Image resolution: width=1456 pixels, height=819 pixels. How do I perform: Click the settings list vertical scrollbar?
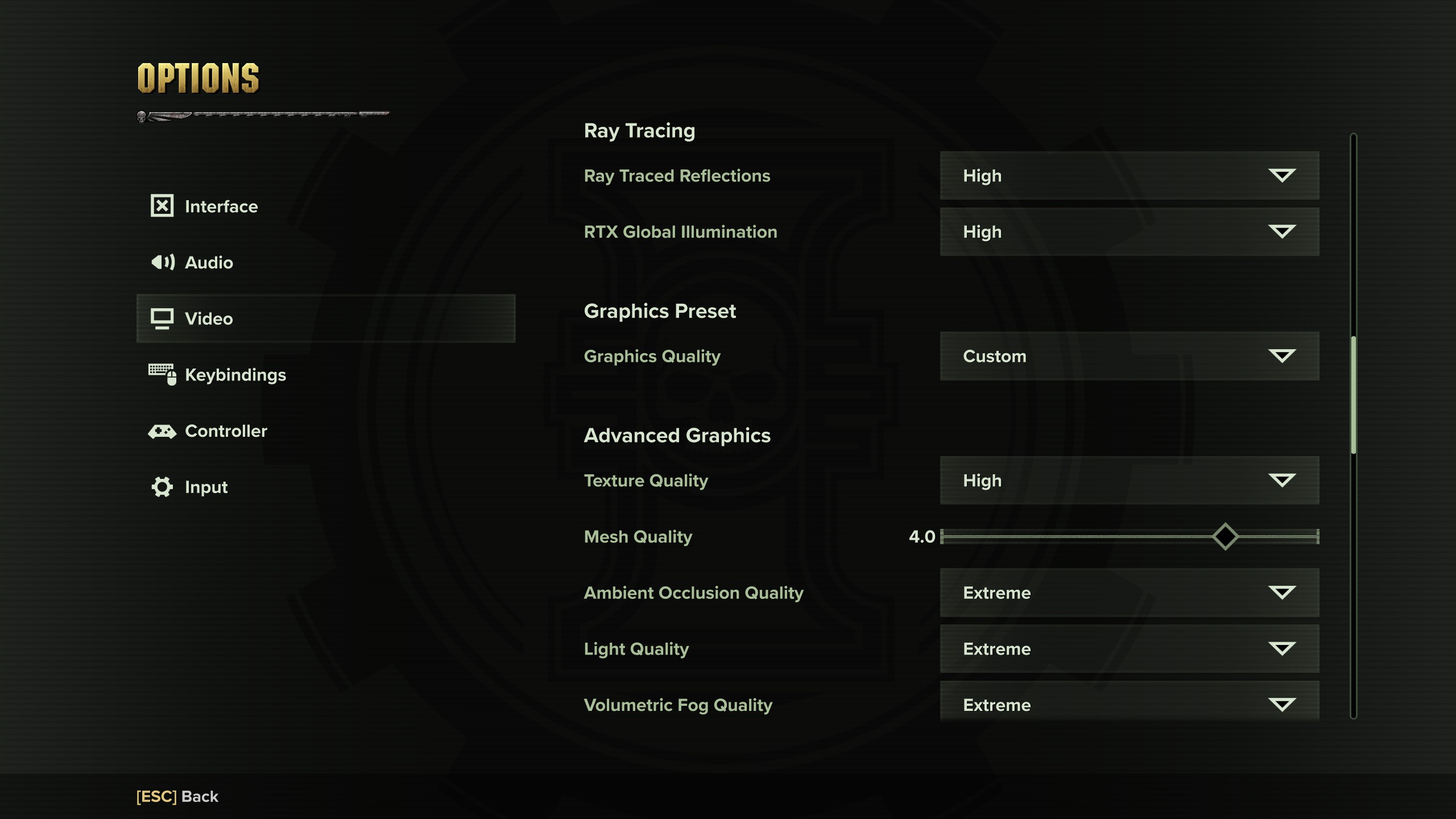coord(1354,426)
